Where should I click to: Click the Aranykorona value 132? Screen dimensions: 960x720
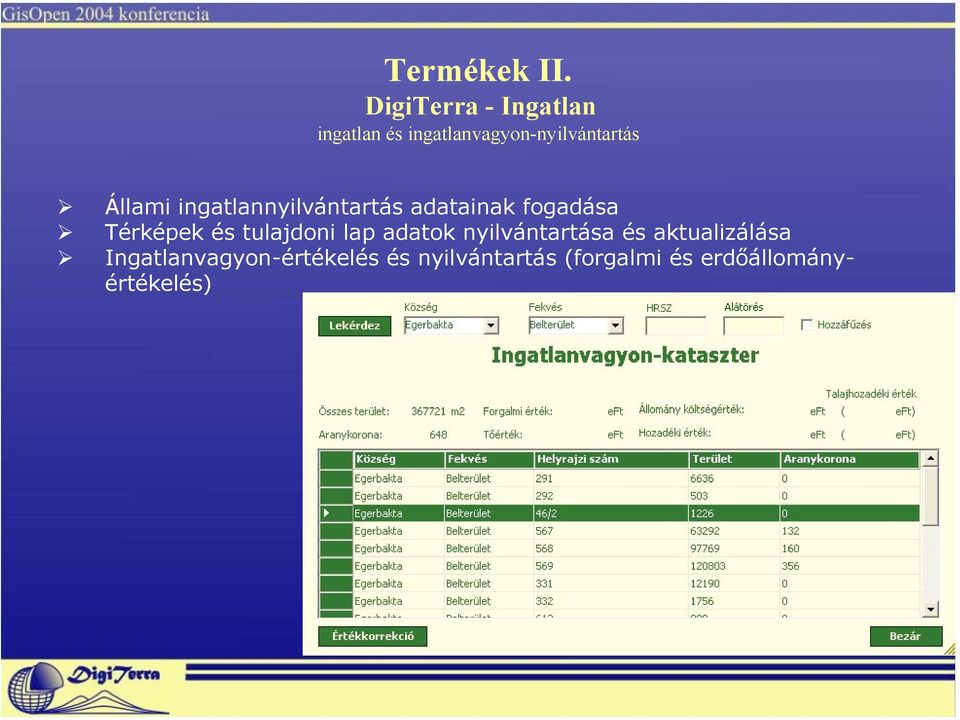[790, 531]
